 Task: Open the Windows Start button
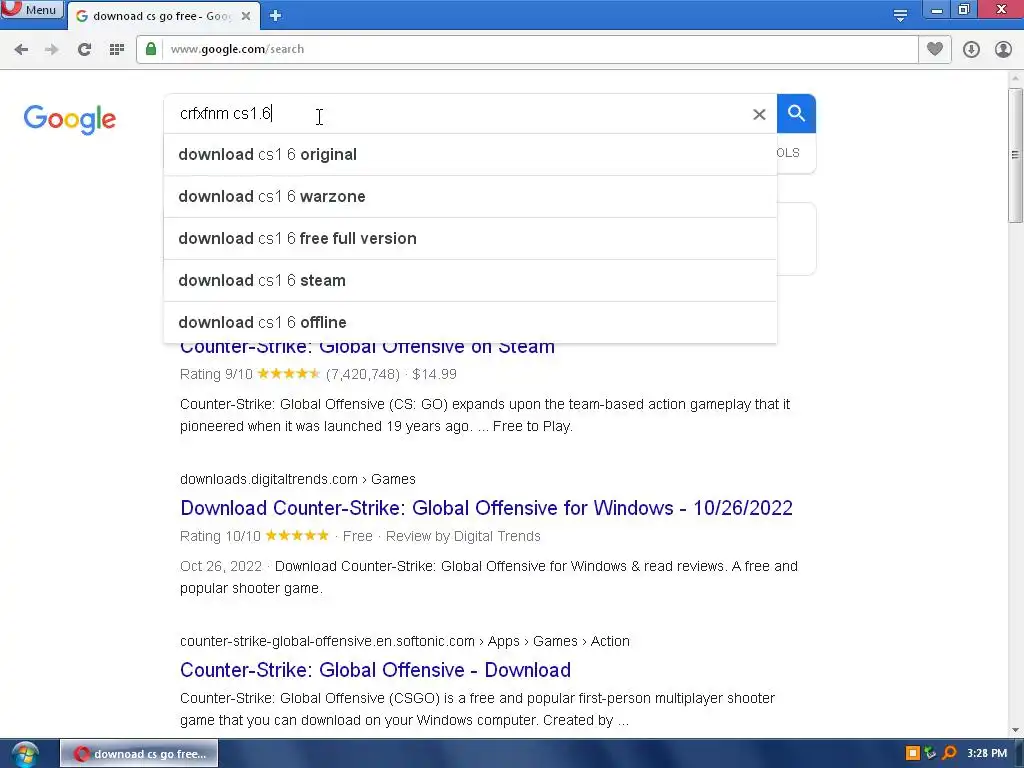coord(25,754)
